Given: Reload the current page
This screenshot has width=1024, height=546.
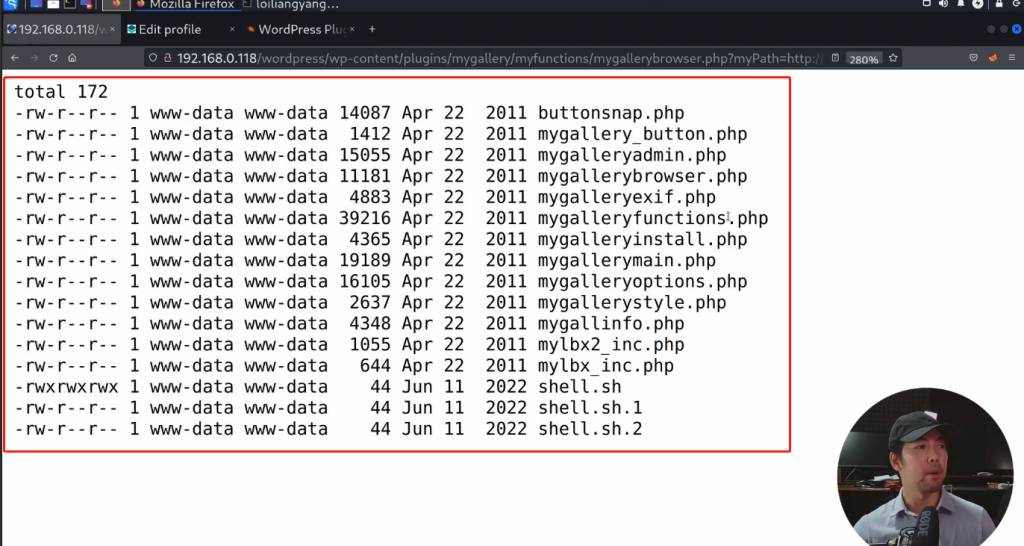Looking at the screenshot, I should [x=53, y=58].
